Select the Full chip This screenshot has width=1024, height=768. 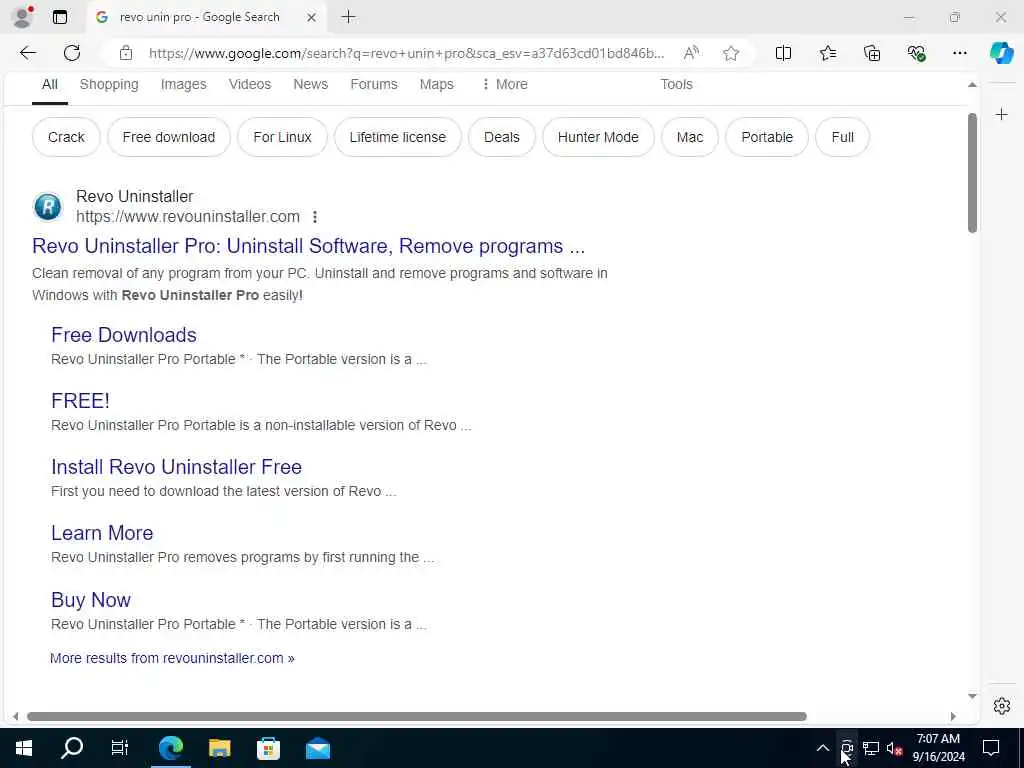842,137
